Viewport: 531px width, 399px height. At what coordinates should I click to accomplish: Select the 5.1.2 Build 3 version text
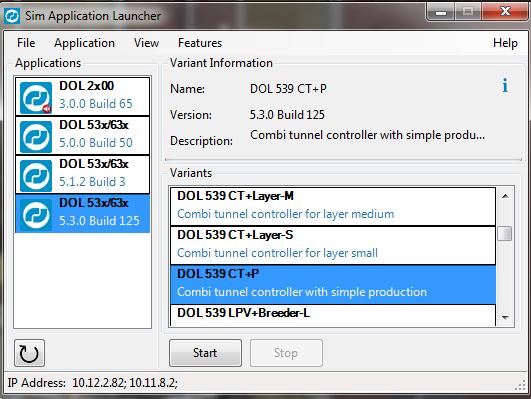(x=92, y=182)
